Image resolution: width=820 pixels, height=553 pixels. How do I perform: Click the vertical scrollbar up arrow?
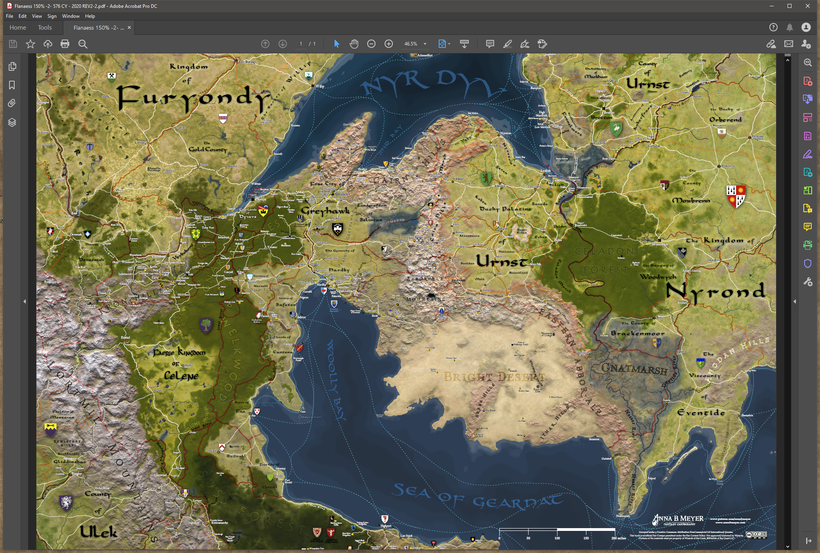(x=788, y=60)
